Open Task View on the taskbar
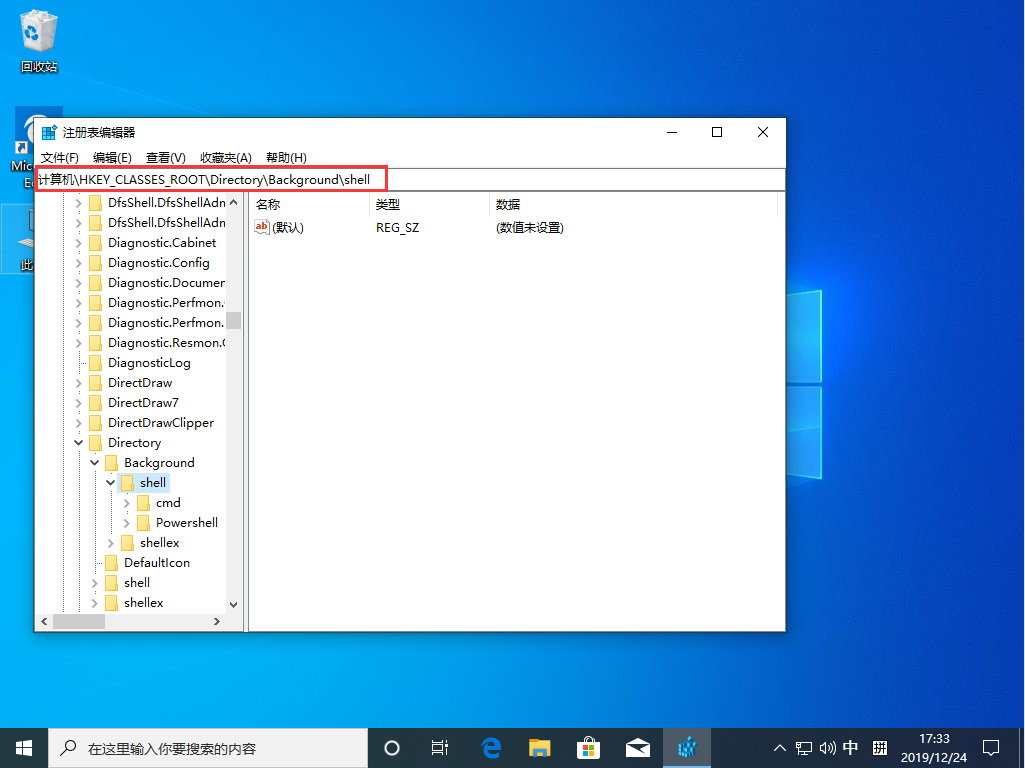 (x=439, y=747)
